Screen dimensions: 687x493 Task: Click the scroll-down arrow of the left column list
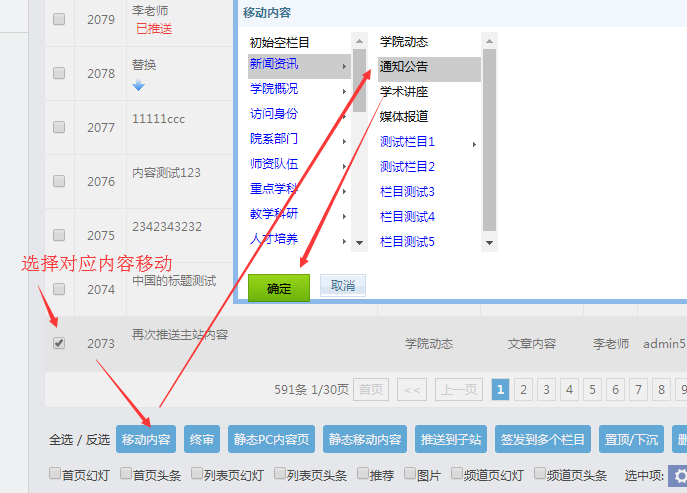coord(358,242)
